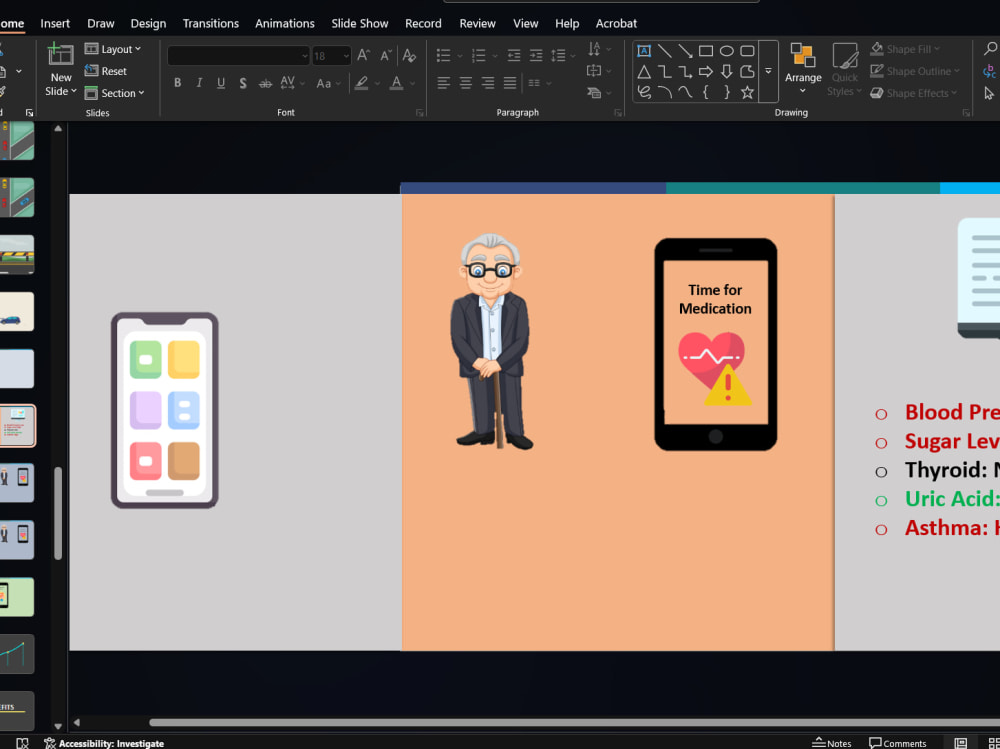
Task: Toggle center text alignment
Action: [466, 83]
